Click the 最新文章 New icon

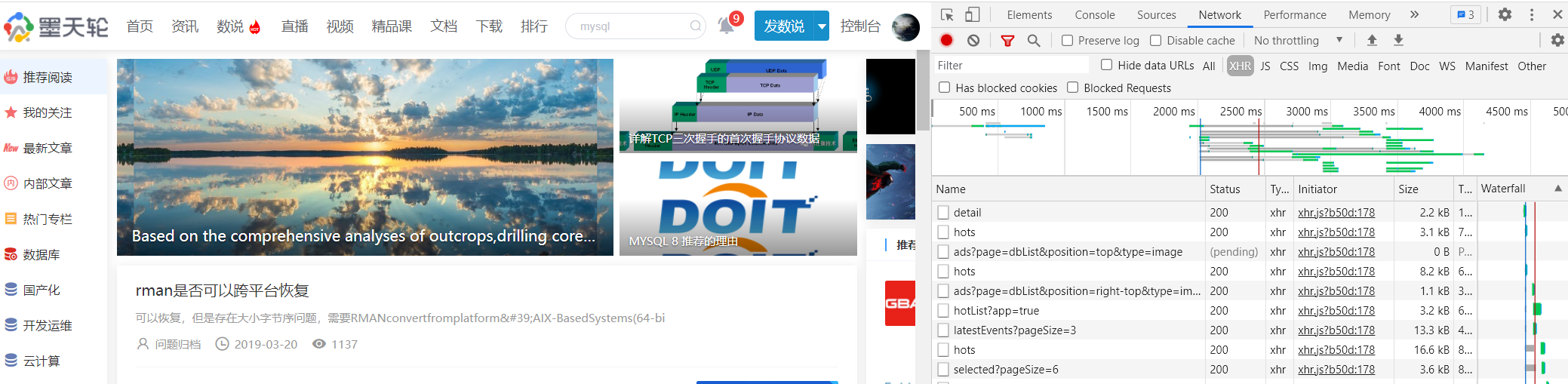click(x=11, y=148)
